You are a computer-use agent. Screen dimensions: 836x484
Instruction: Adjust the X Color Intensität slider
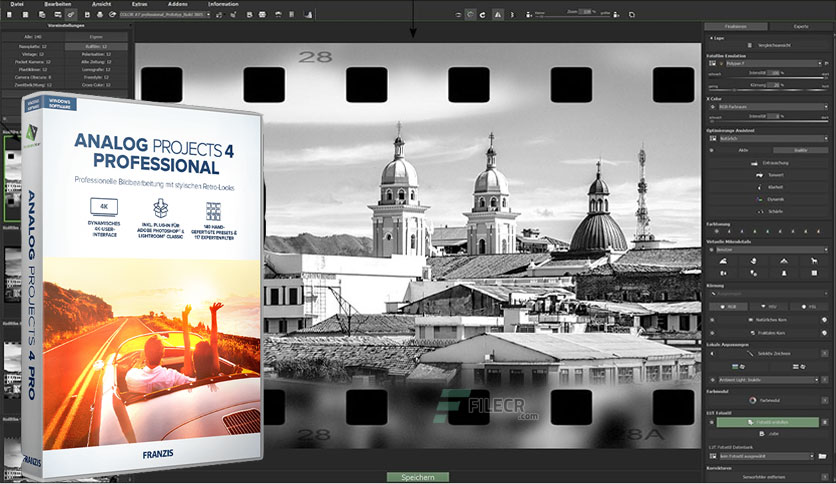coord(769,122)
